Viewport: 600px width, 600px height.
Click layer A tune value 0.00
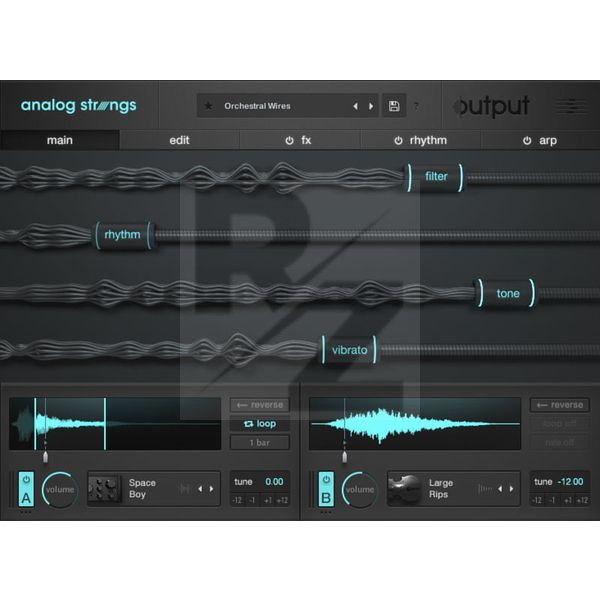point(274,482)
